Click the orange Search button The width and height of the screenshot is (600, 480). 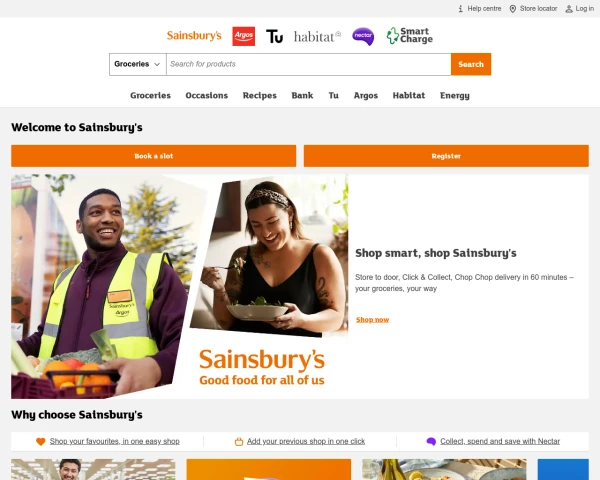(x=471, y=64)
